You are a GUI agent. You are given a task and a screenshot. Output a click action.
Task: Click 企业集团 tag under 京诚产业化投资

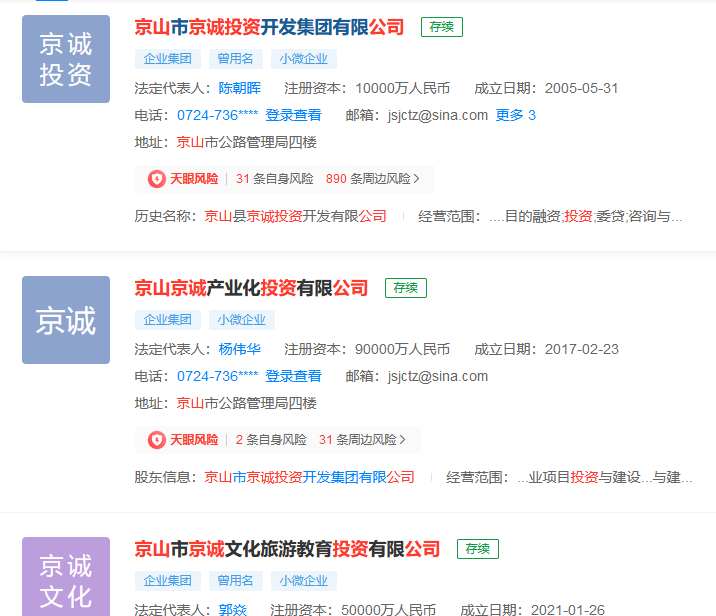[168, 320]
